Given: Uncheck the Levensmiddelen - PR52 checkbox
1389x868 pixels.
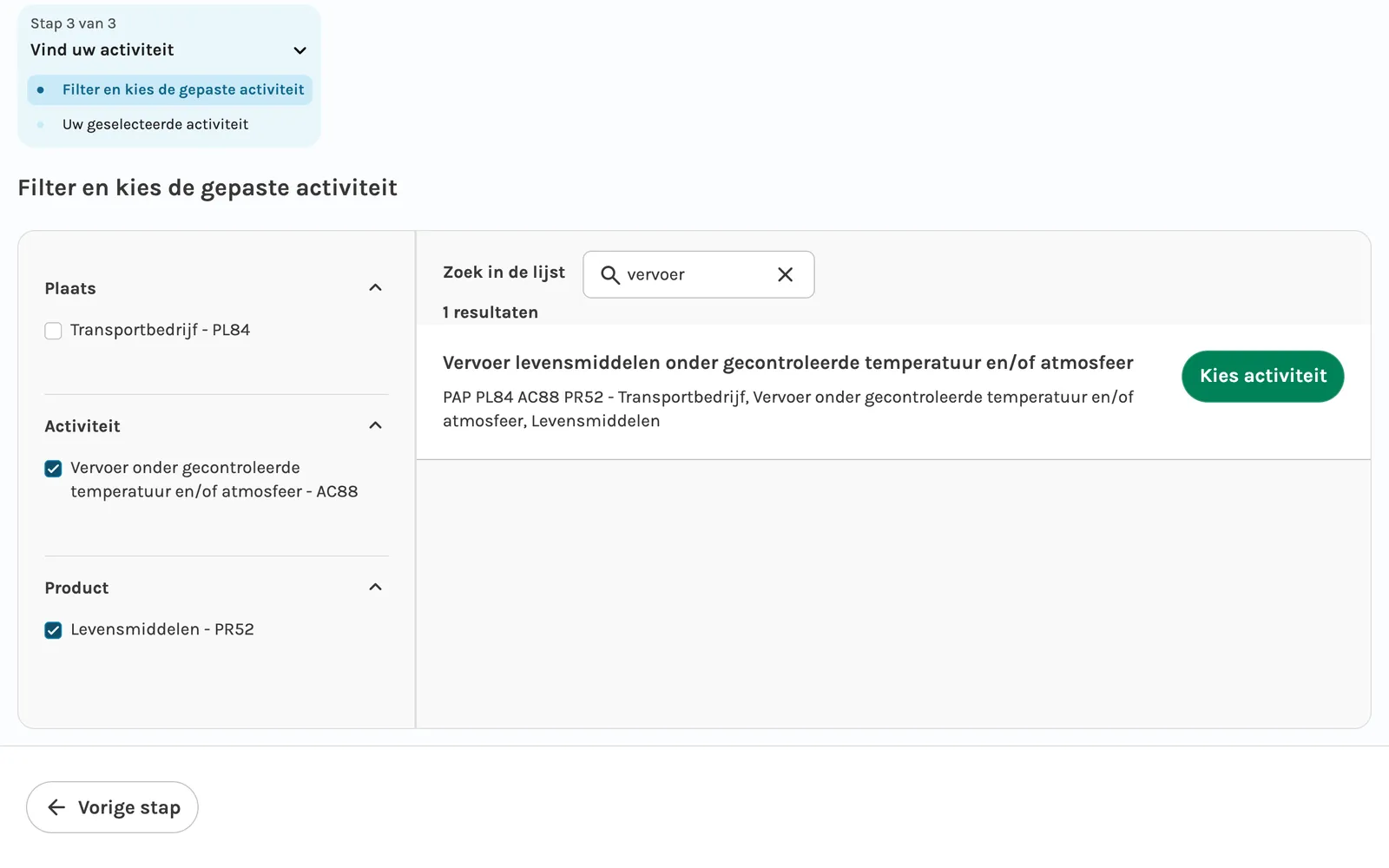Looking at the screenshot, I should coord(53,630).
